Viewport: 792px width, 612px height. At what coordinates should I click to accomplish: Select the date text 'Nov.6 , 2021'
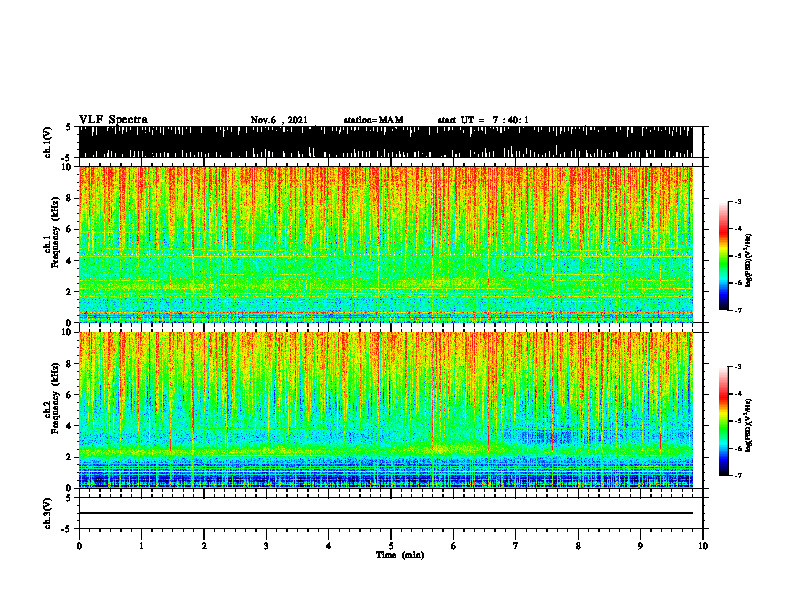click(x=279, y=120)
